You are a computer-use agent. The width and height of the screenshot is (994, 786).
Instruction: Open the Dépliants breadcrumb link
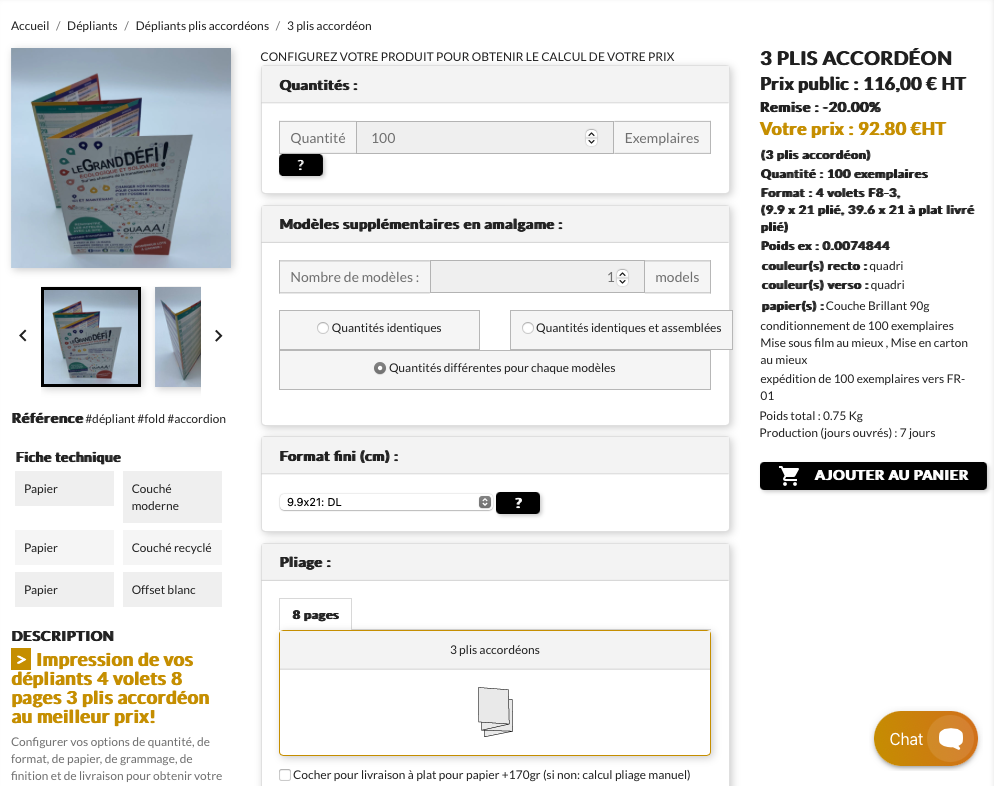pos(93,26)
